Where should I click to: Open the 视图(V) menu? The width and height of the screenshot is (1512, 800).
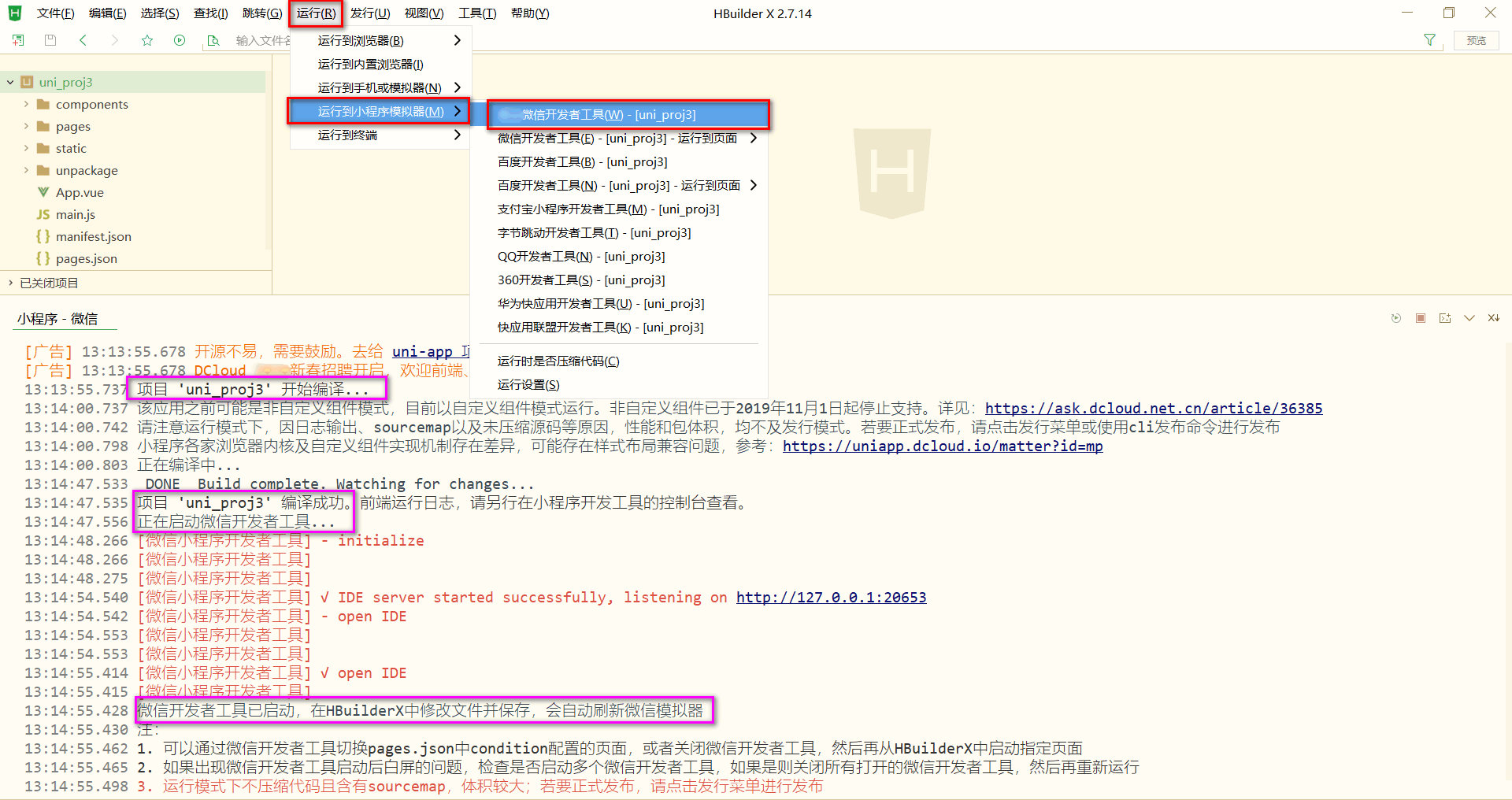pos(424,13)
